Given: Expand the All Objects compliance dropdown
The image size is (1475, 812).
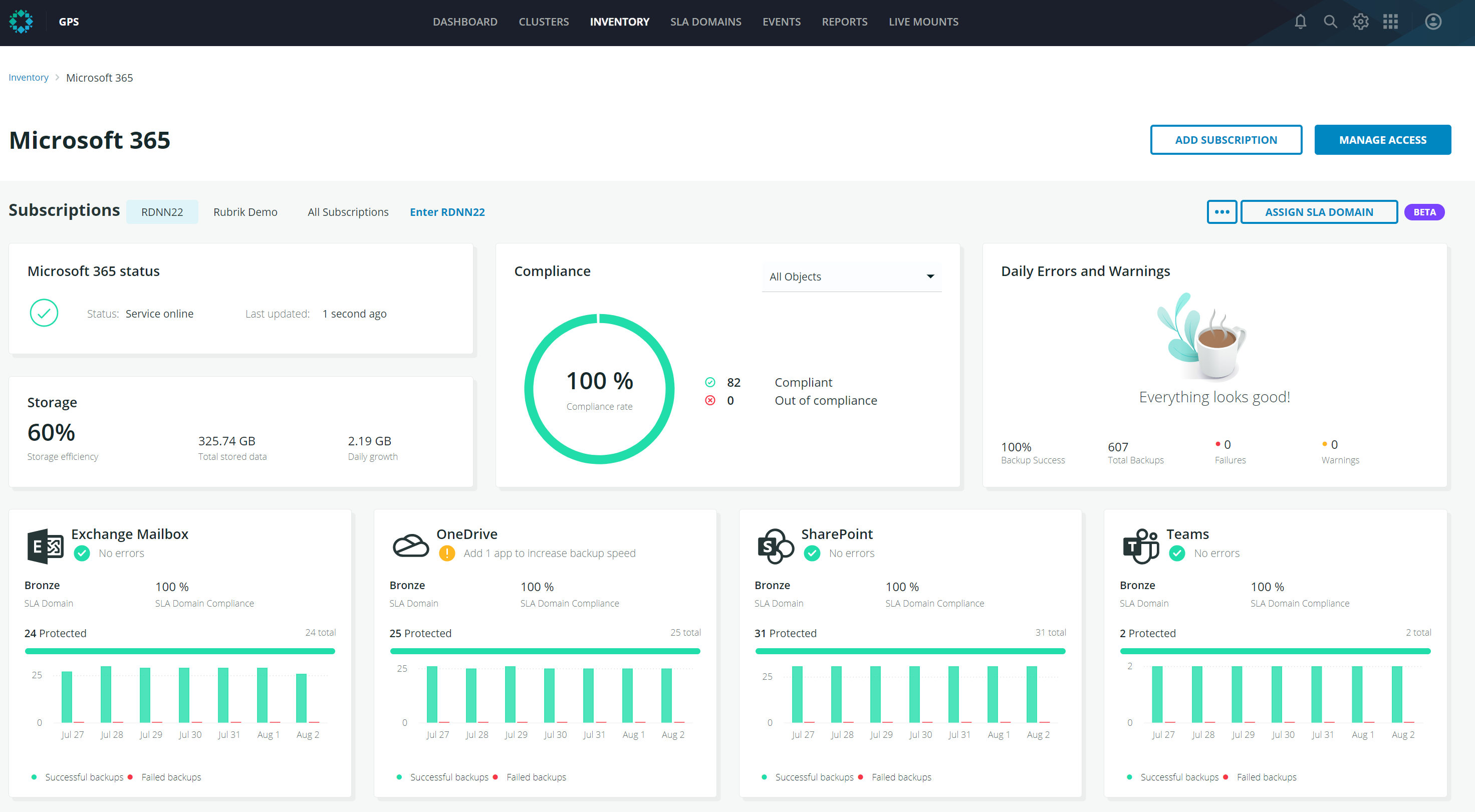Looking at the screenshot, I should (x=851, y=277).
